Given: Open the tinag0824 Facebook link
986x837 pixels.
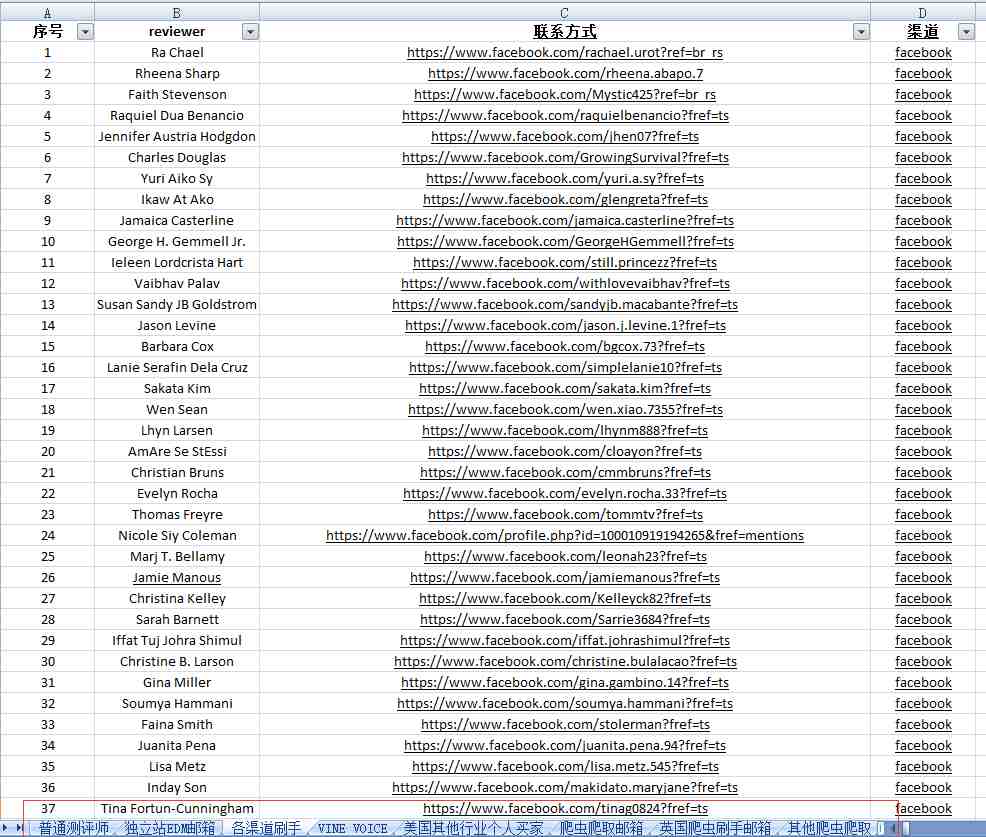Looking at the screenshot, I should [x=565, y=809].
